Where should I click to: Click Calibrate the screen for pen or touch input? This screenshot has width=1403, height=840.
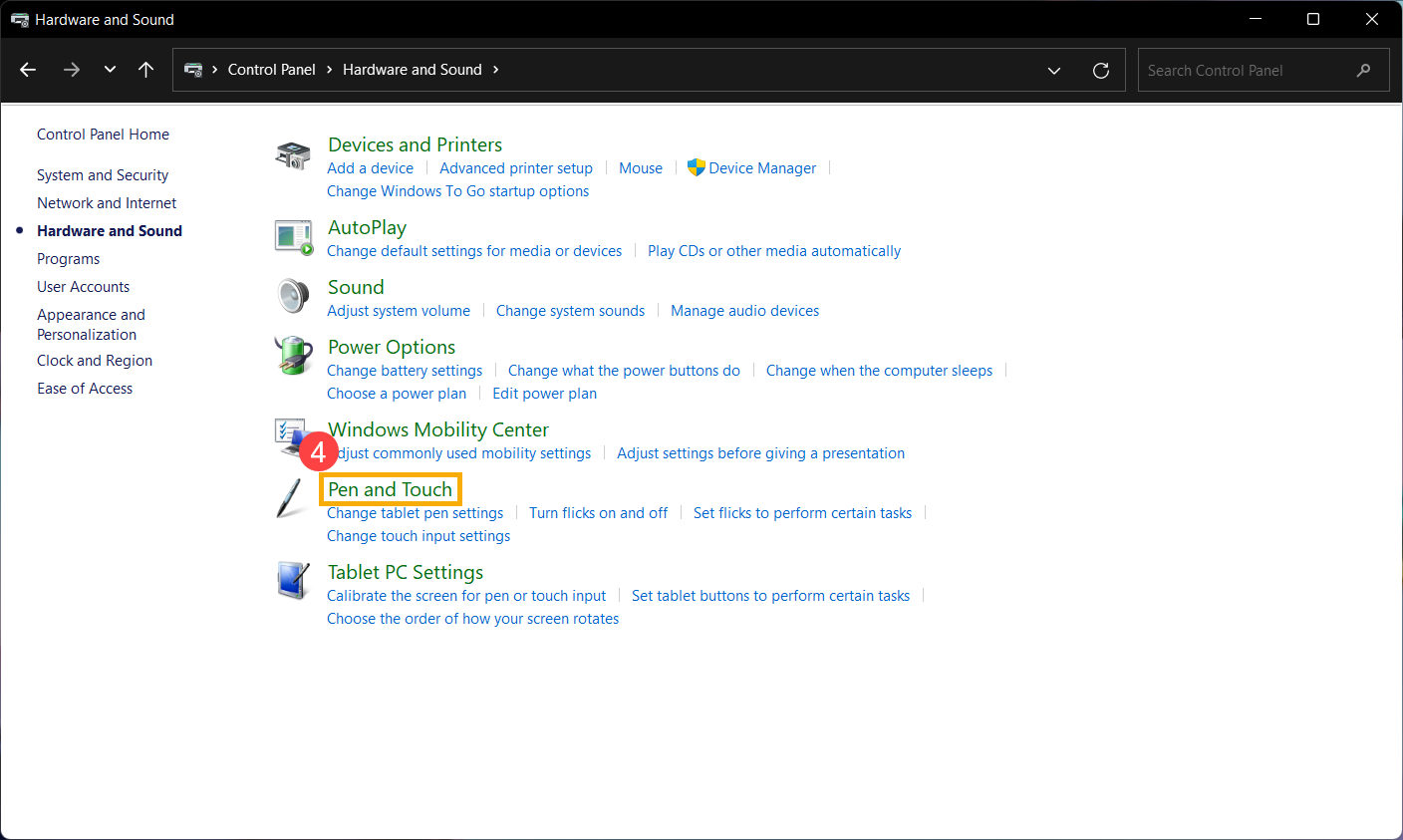(x=466, y=596)
